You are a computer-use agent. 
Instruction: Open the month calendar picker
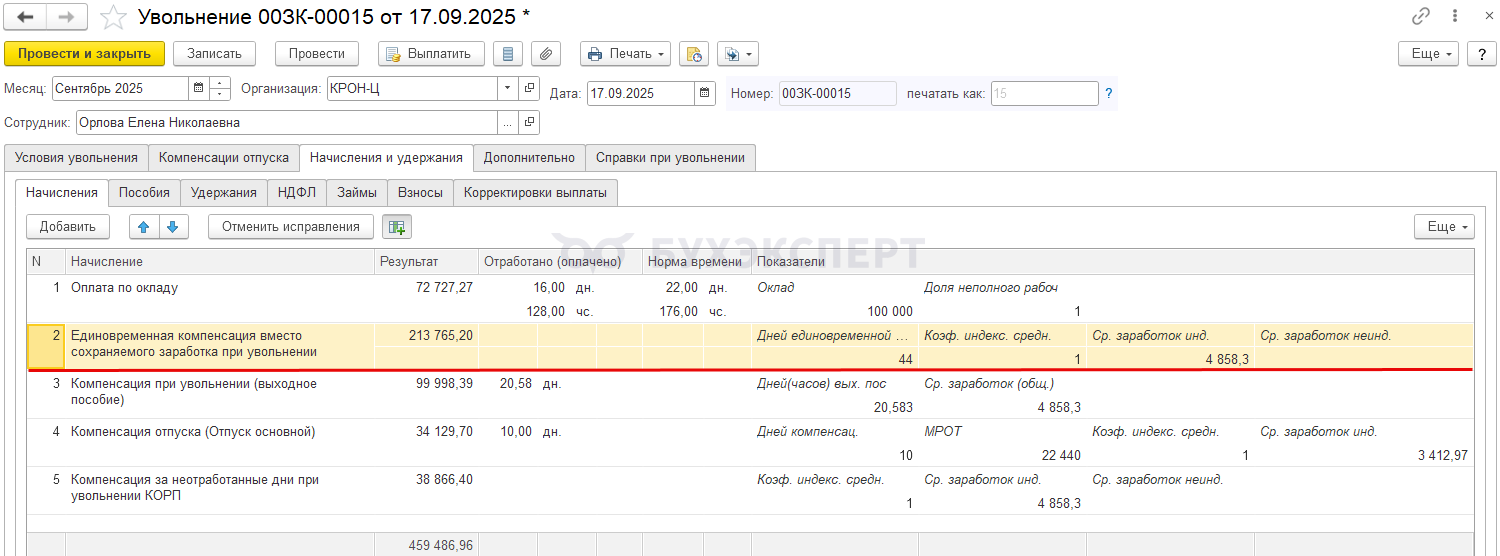coord(198,88)
